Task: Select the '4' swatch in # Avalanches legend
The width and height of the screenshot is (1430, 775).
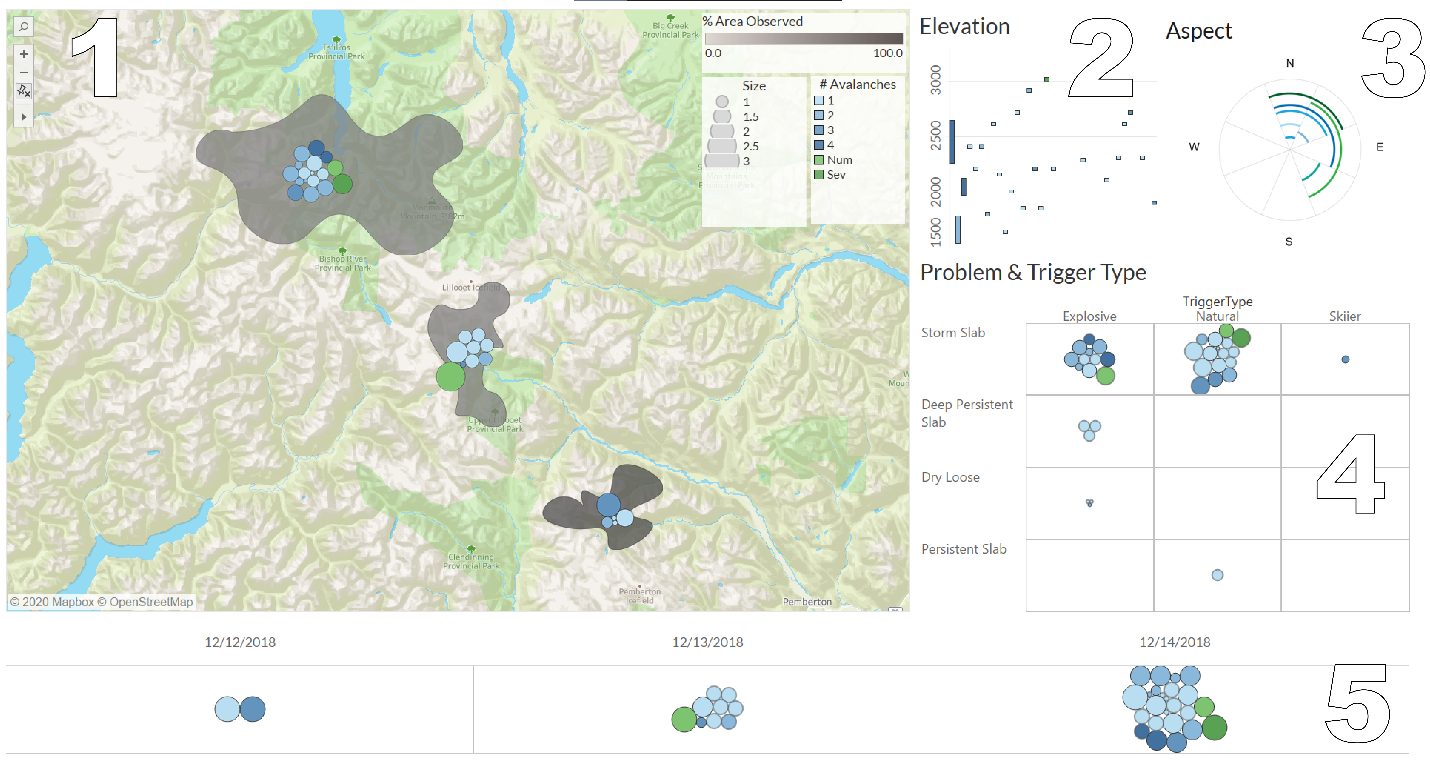Action: point(820,145)
